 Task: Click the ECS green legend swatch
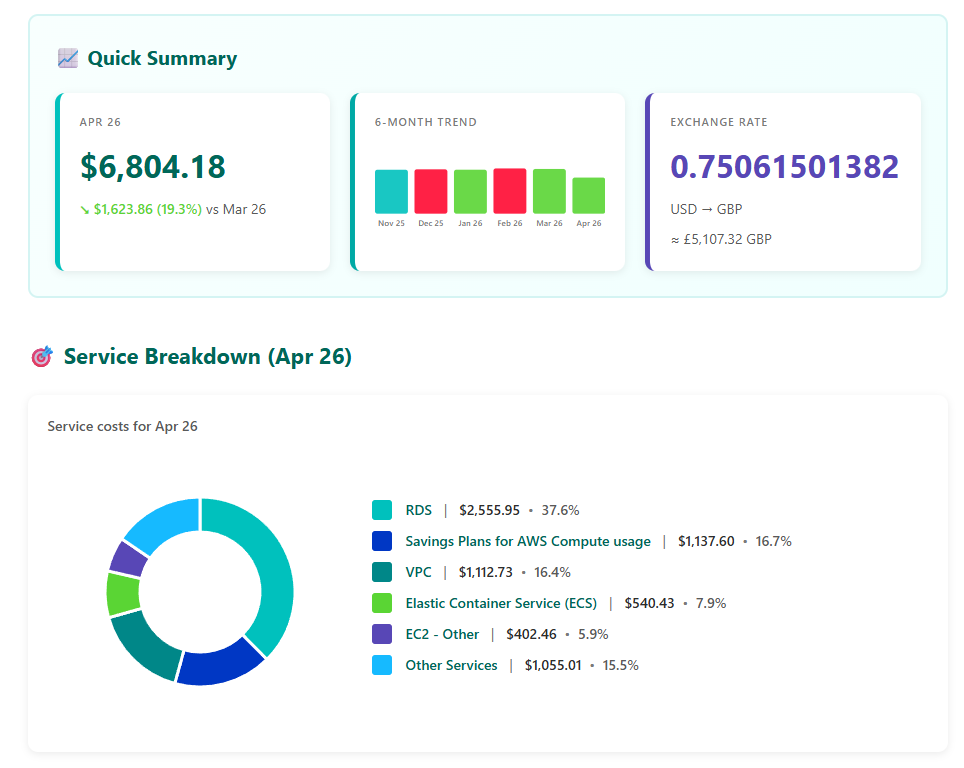tap(382, 603)
